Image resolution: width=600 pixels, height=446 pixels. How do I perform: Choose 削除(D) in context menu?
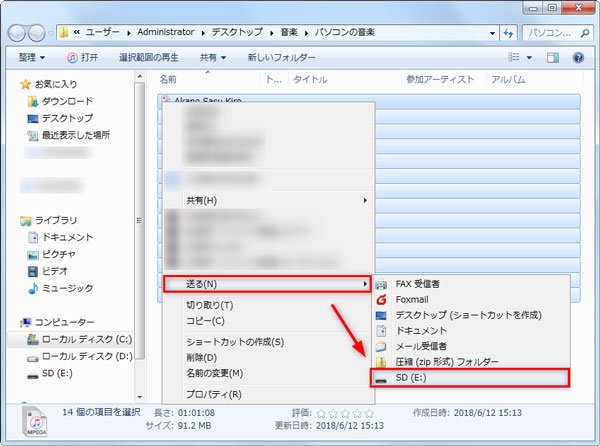(268, 358)
